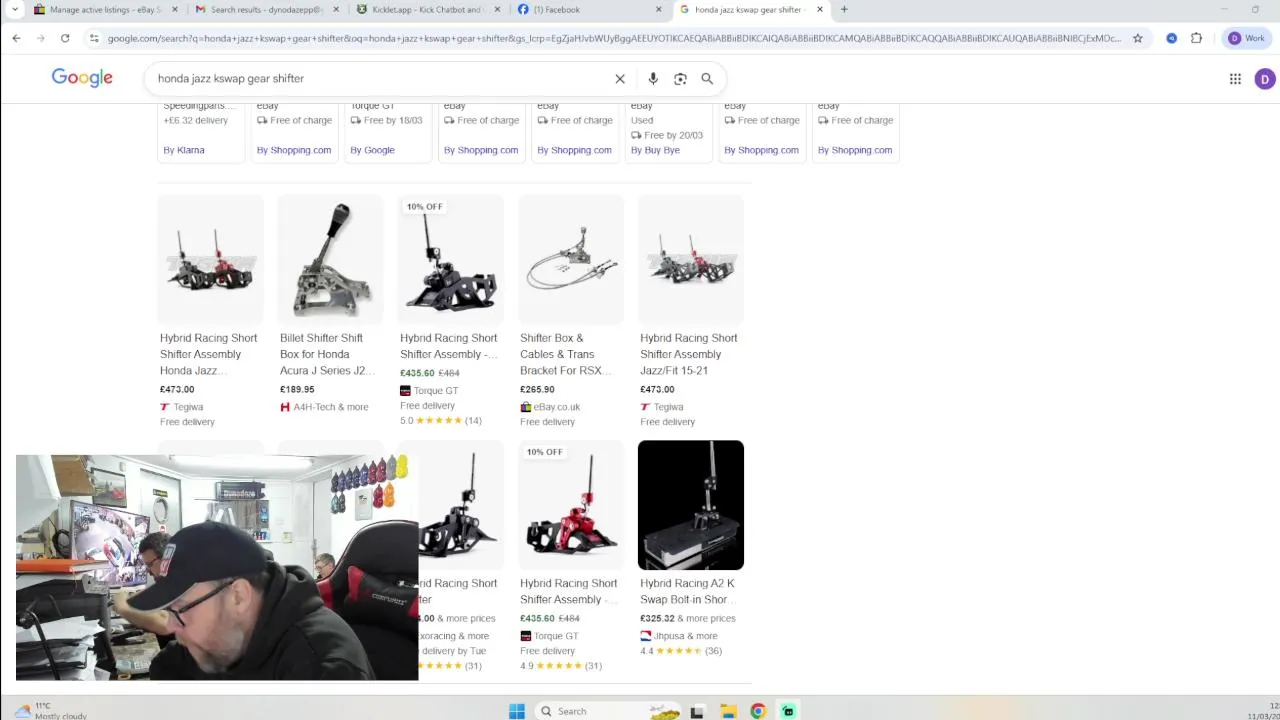Open Hybrid Racing Short Shifter Jazz/Fit 15-21 title
The width and height of the screenshot is (1280, 720).
click(x=689, y=354)
